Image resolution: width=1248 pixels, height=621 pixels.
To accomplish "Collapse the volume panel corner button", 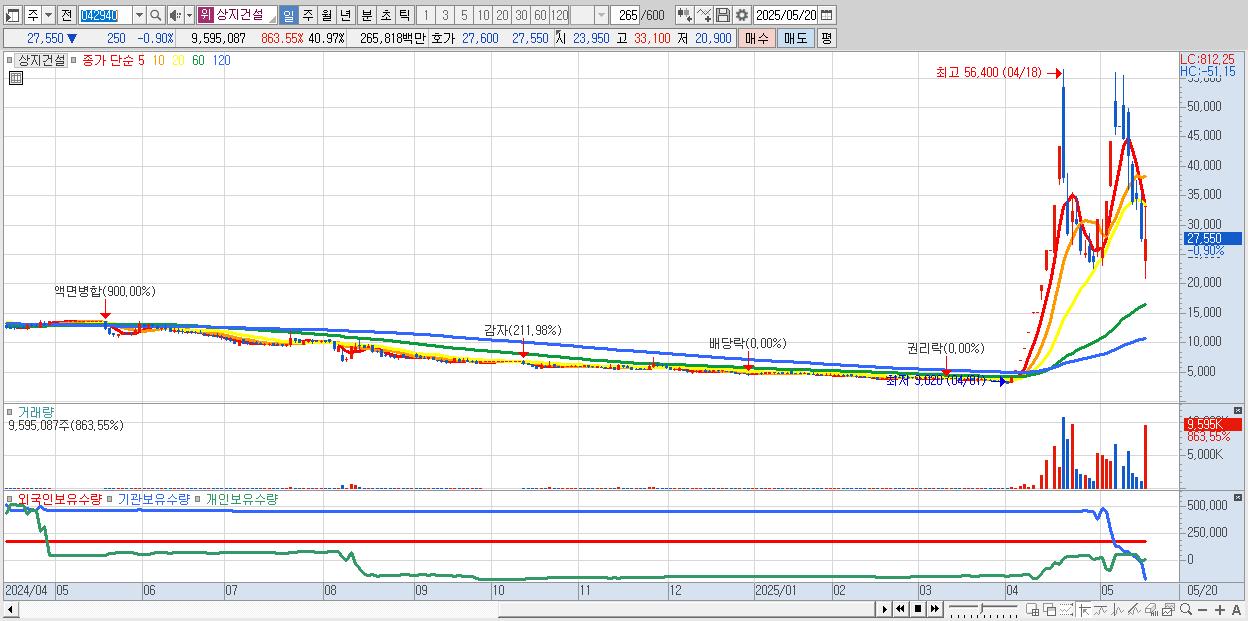I will pos(1239,410).
